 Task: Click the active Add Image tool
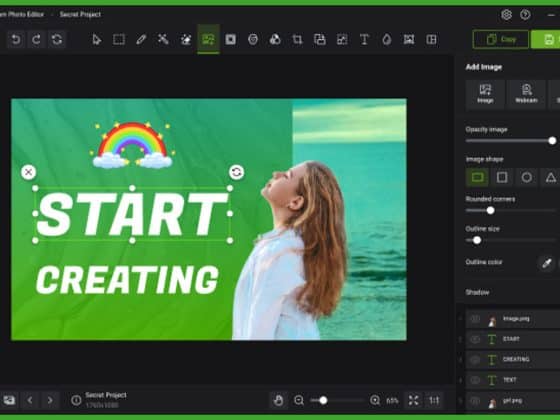tap(208, 39)
